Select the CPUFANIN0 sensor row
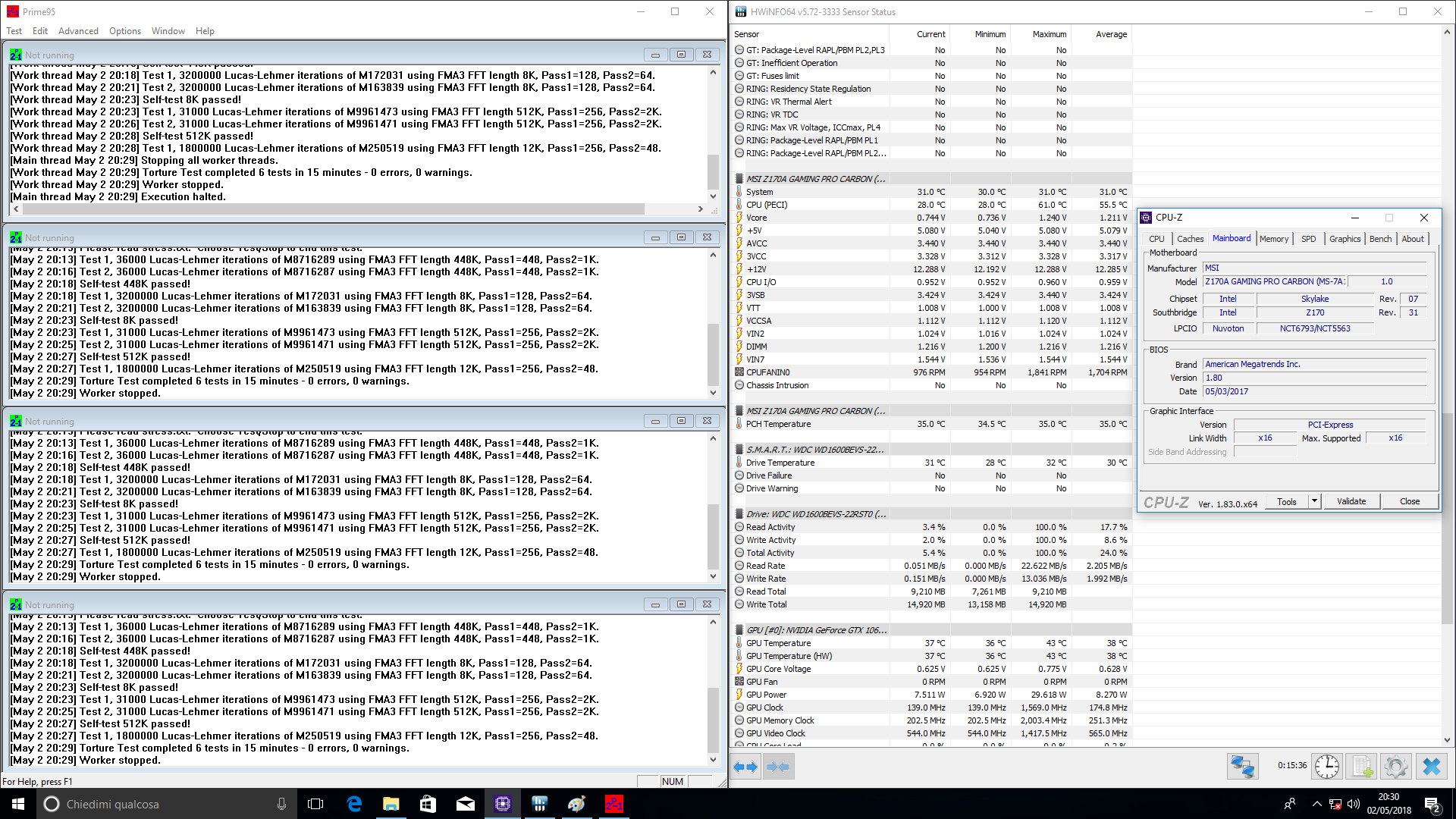This screenshot has height=819, width=1456. [x=932, y=372]
